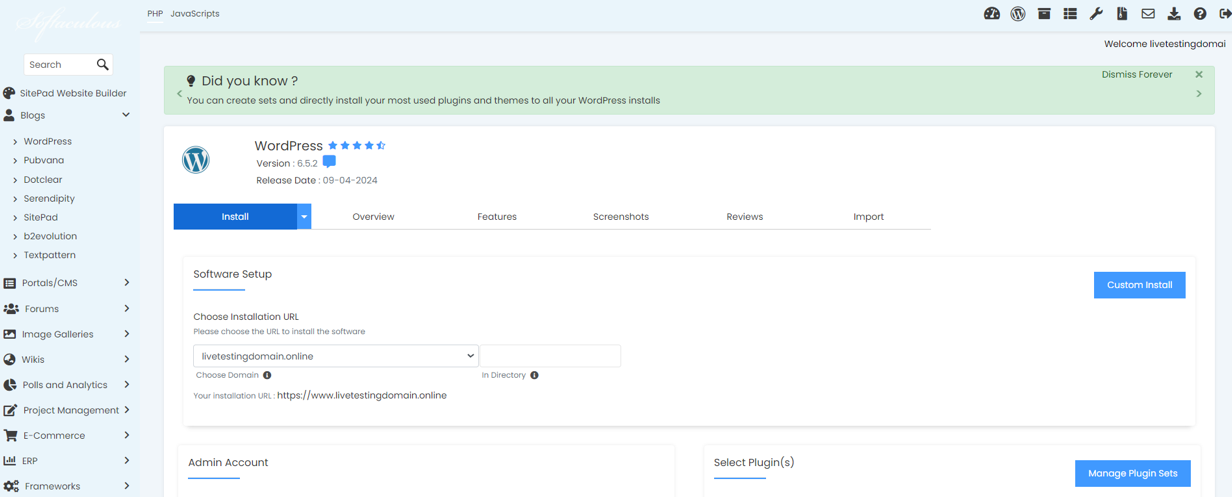The width and height of the screenshot is (1232, 497).
Task: Expand the Project Management category
Action: point(127,410)
